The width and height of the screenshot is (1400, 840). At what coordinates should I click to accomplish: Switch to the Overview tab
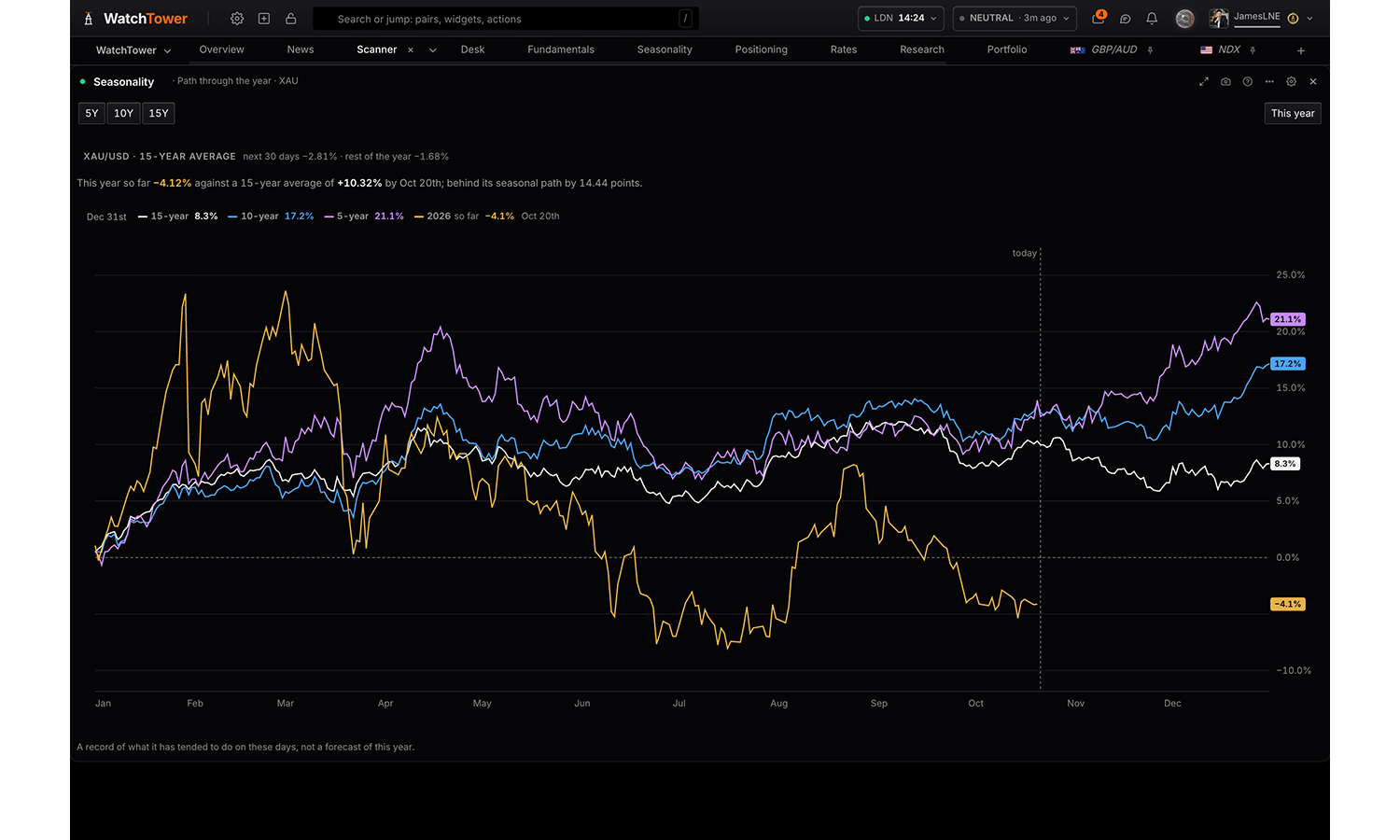pos(221,50)
